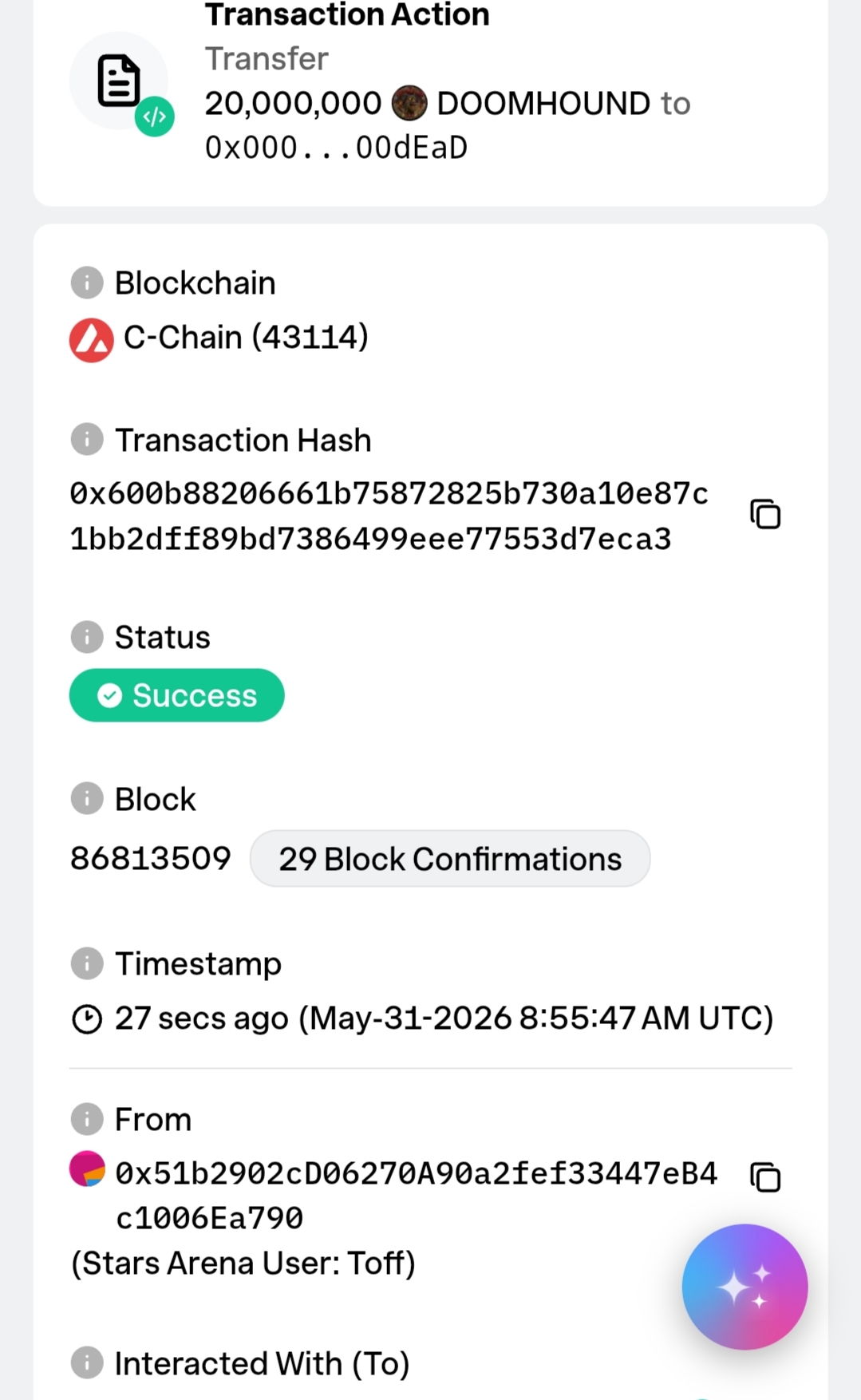
Task: Open the From address 0x51b2902c...
Action: pos(416,1196)
